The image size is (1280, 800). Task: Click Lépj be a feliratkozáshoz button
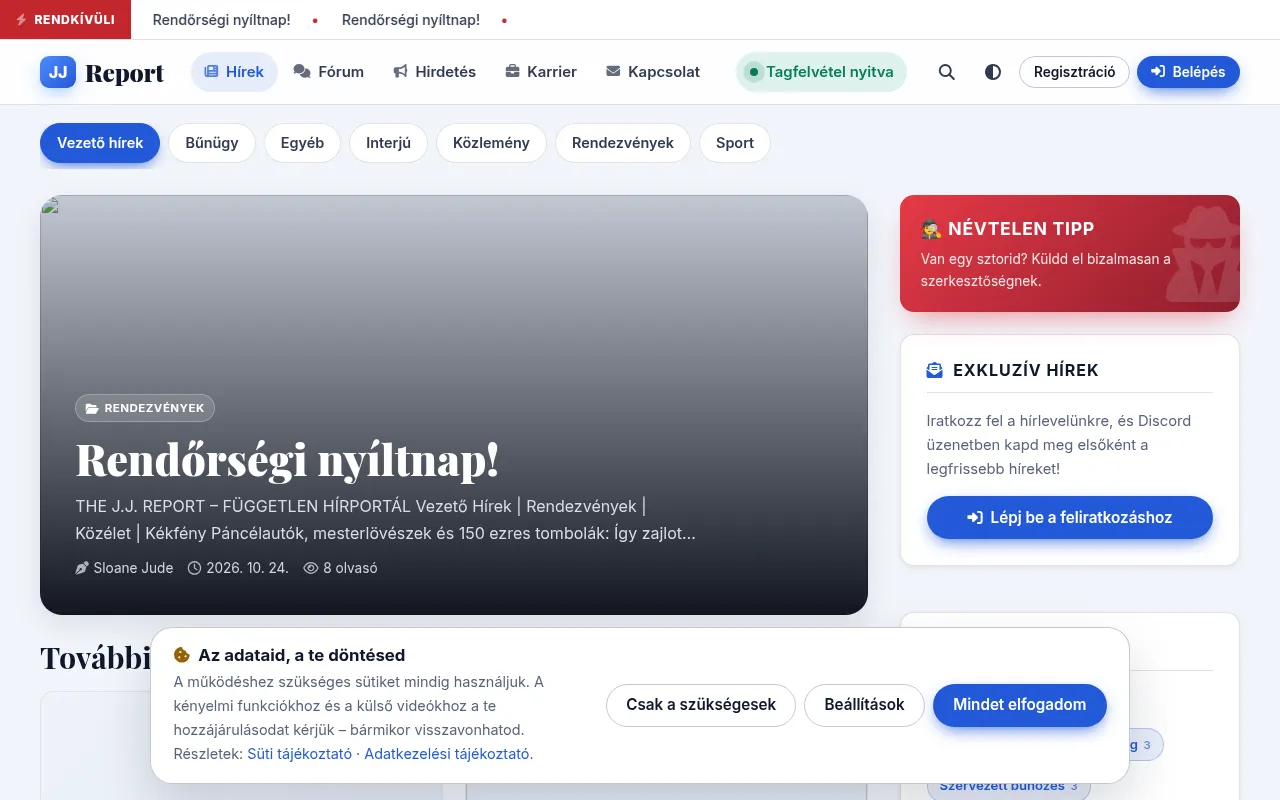[x=1070, y=518]
